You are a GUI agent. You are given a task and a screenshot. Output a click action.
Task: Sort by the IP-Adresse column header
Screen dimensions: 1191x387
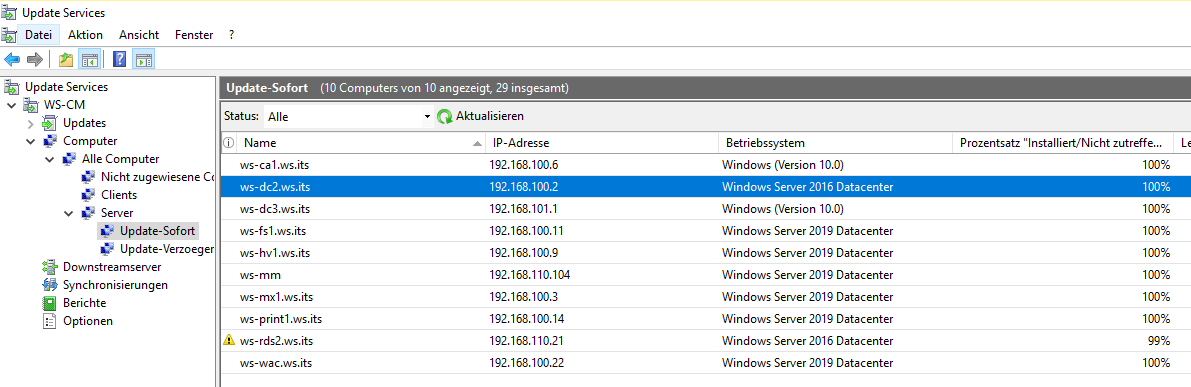pyautogui.click(x=602, y=143)
